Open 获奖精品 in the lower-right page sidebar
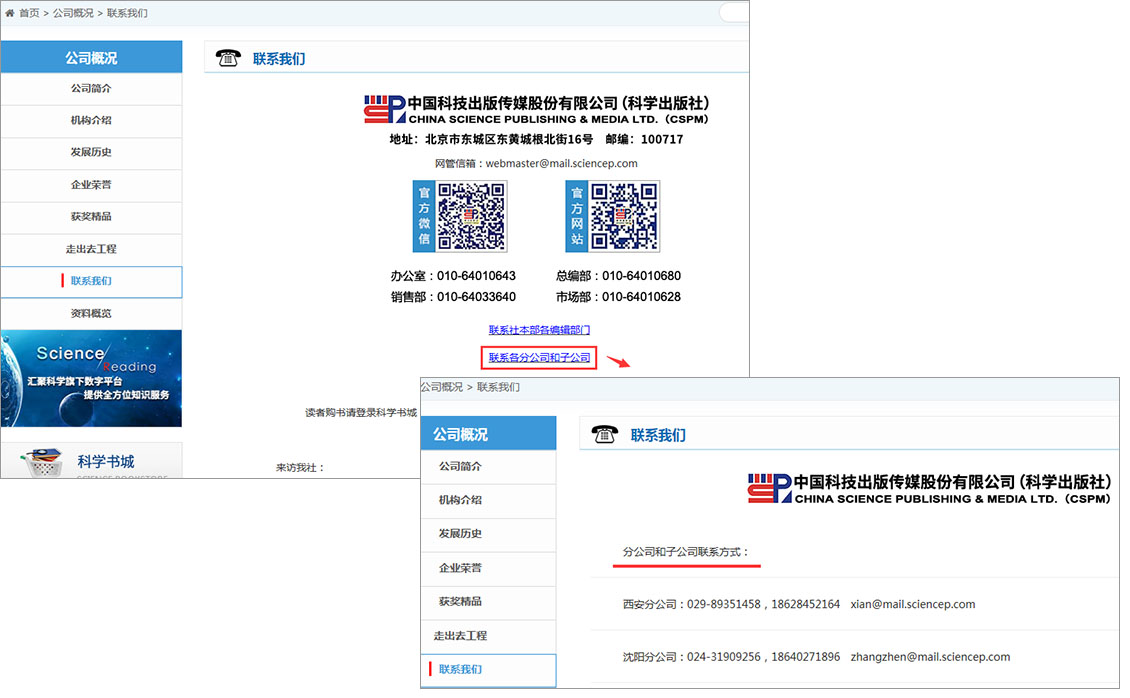 (489, 602)
